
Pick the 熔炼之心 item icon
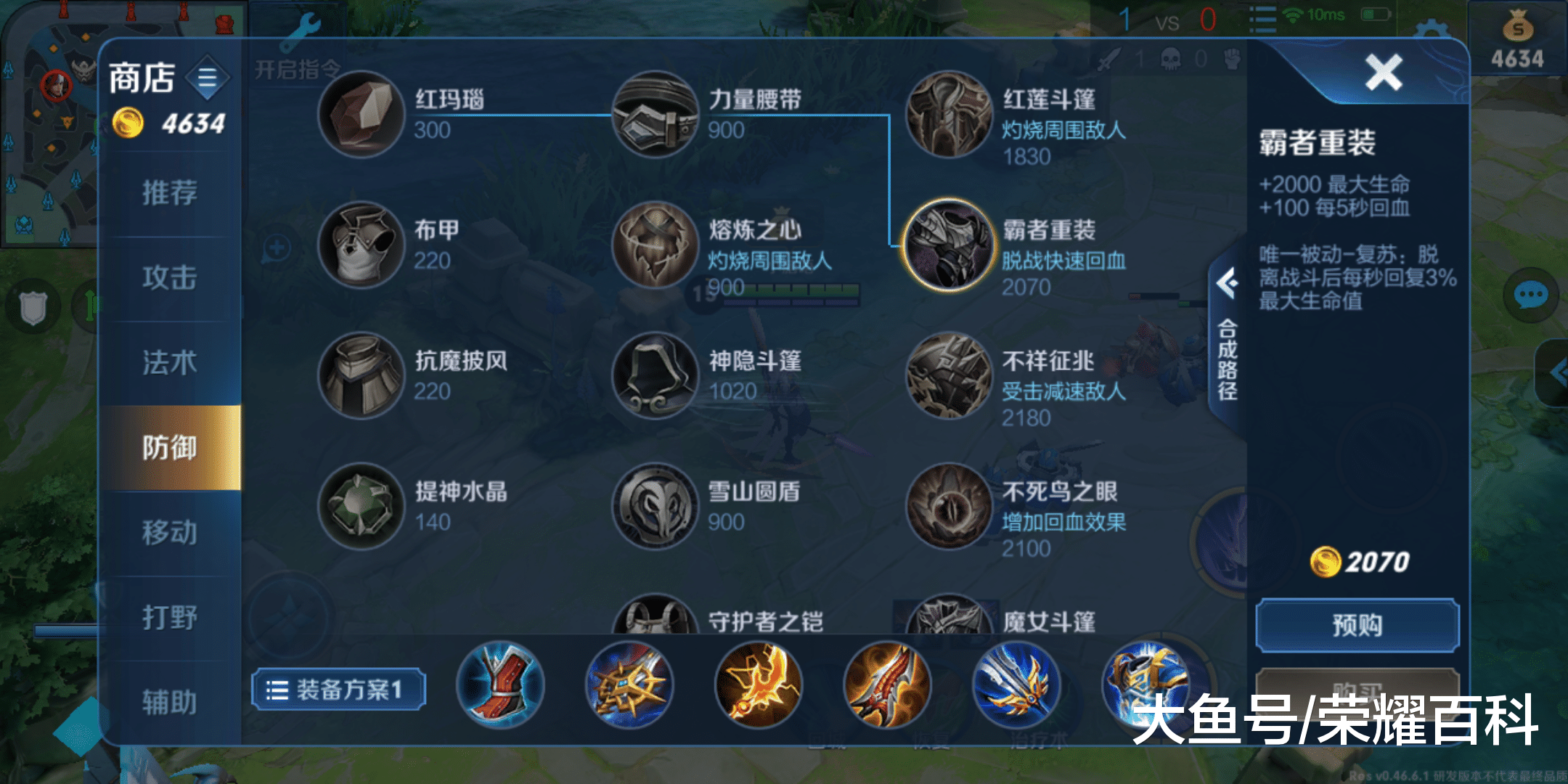[x=655, y=245]
